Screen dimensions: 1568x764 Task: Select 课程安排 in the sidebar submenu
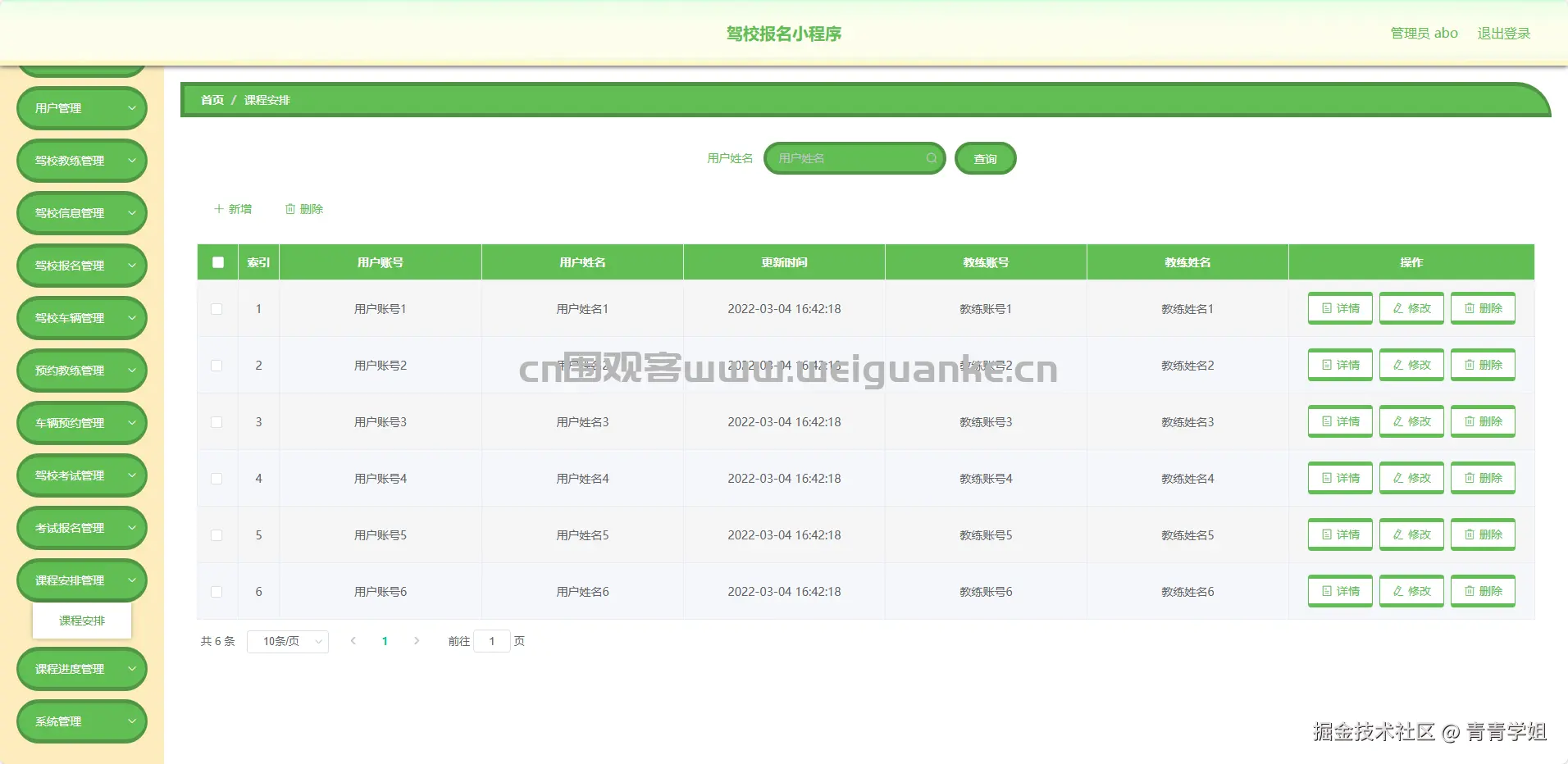pos(81,621)
